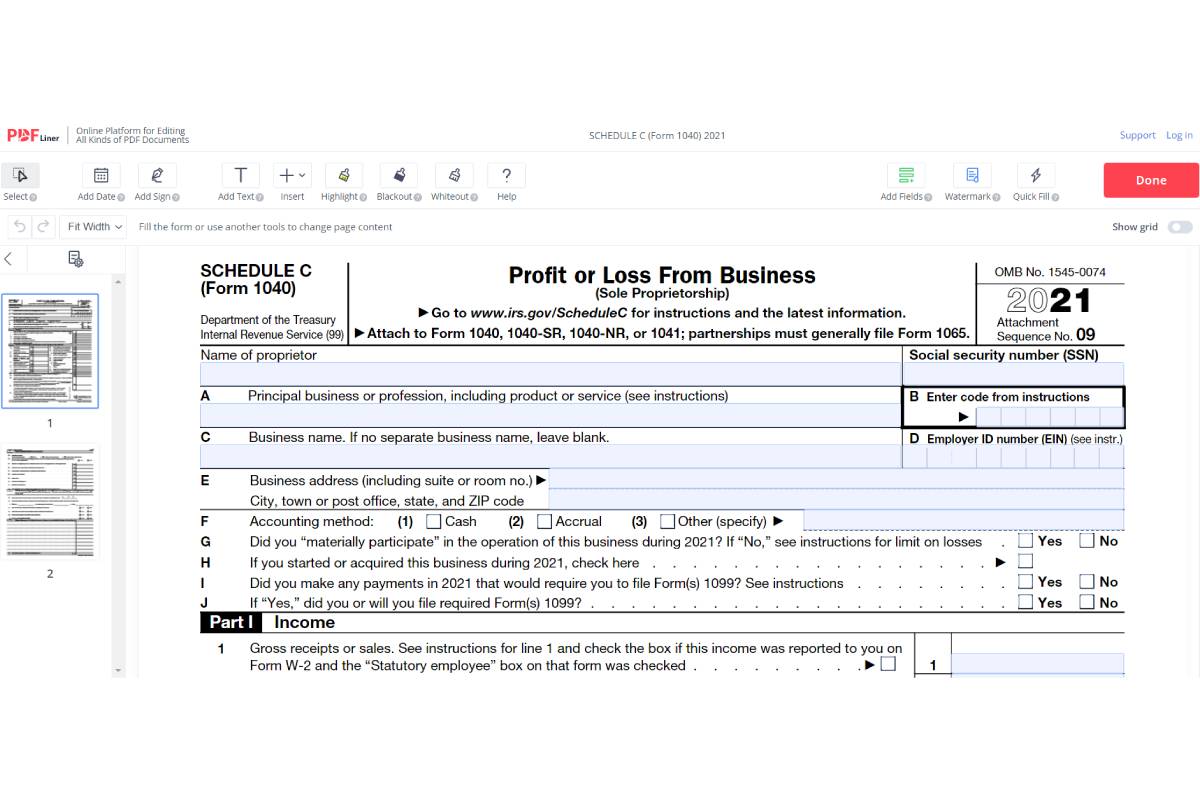Check Yes for line J file 1099
Screen dimensions: 1200x800
tap(1026, 602)
